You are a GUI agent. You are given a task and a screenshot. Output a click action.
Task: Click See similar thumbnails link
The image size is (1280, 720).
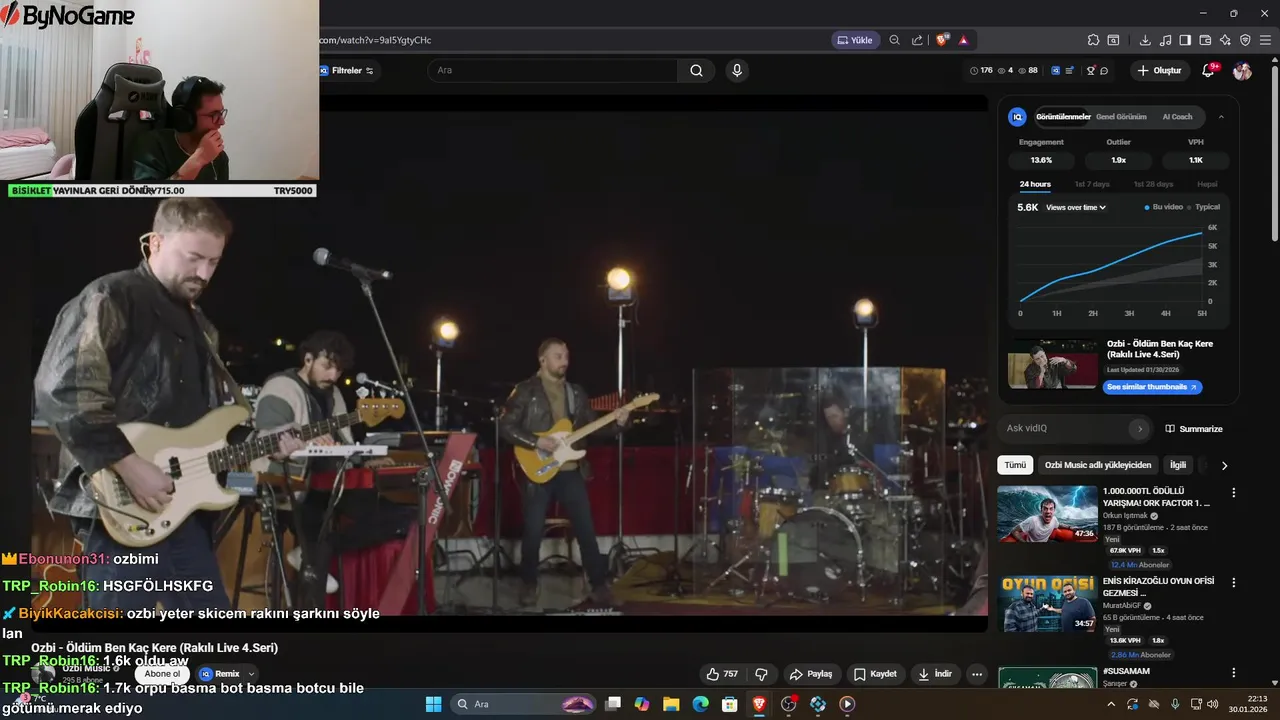[x=1152, y=387]
